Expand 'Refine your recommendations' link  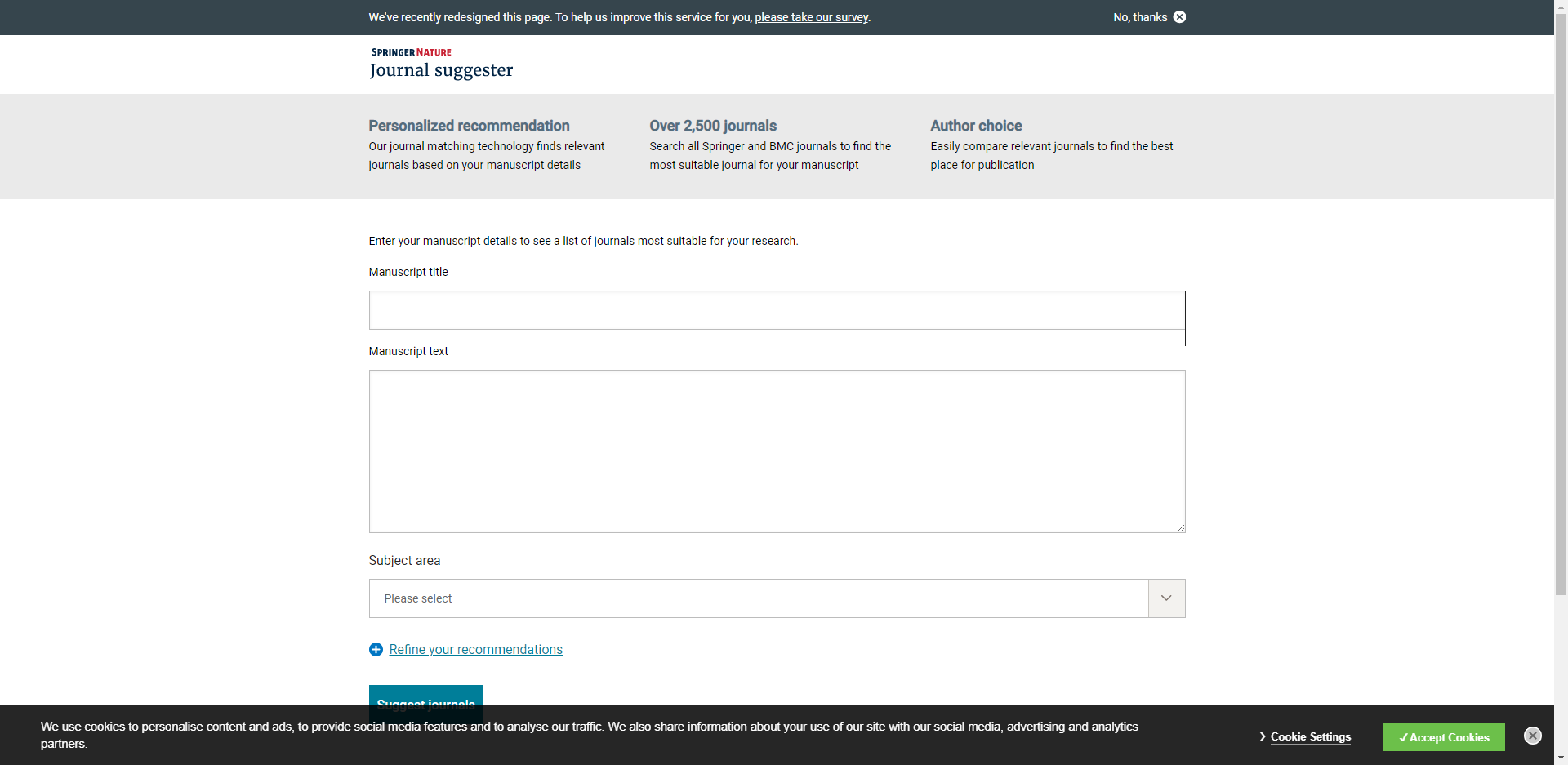coord(475,649)
